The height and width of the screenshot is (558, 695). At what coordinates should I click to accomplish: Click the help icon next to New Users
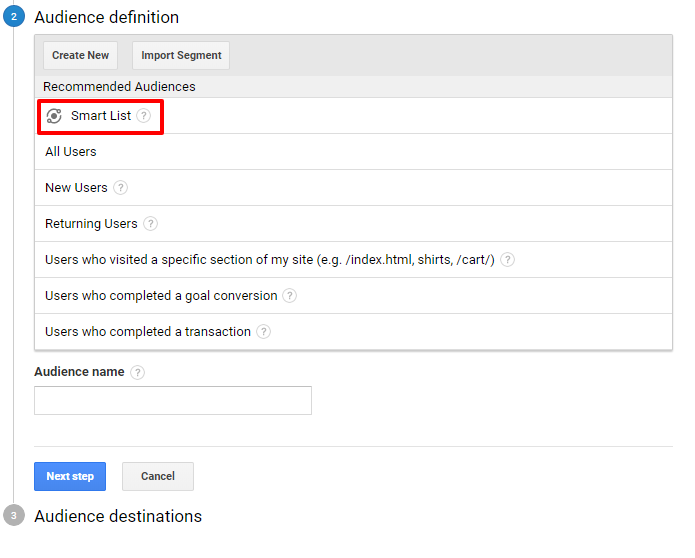coord(120,188)
